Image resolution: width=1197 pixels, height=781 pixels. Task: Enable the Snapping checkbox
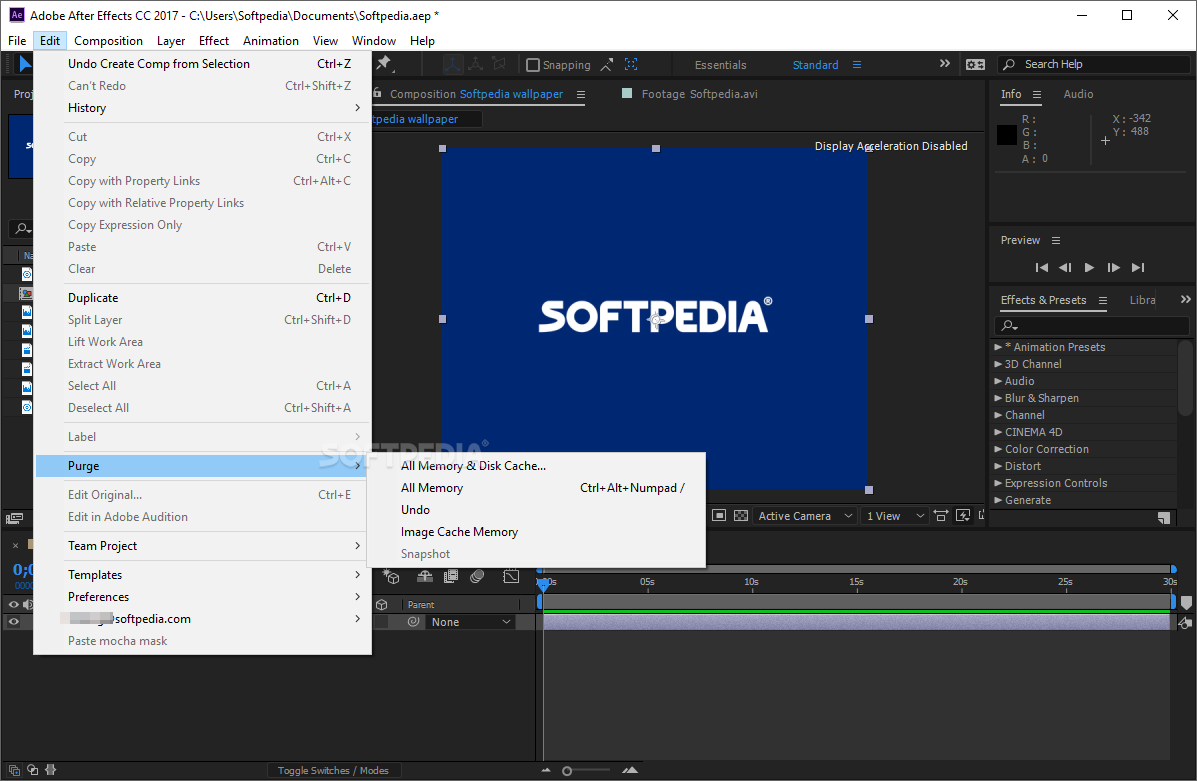(533, 65)
